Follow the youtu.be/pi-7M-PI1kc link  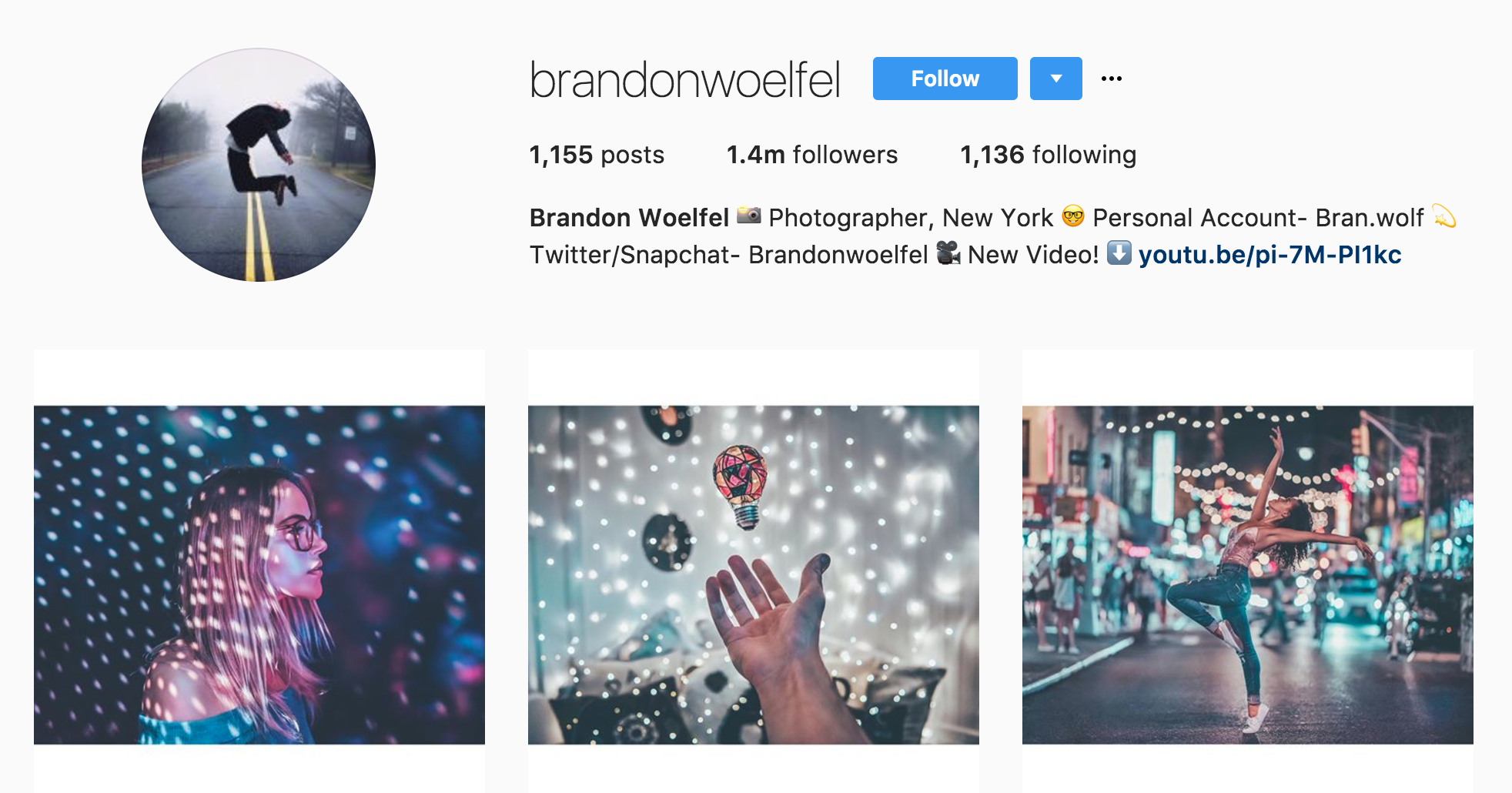click(x=1269, y=255)
